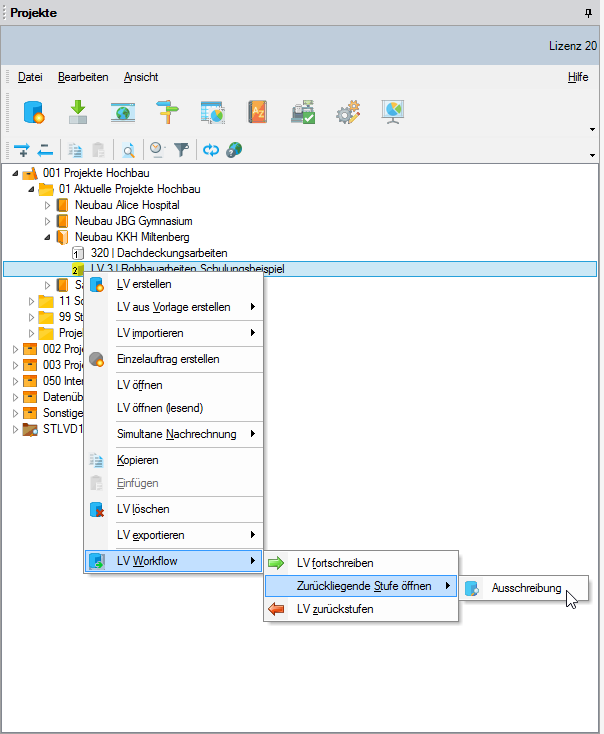Open the Bearbeiten menu
The height and width of the screenshot is (734, 604).
coord(83,77)
